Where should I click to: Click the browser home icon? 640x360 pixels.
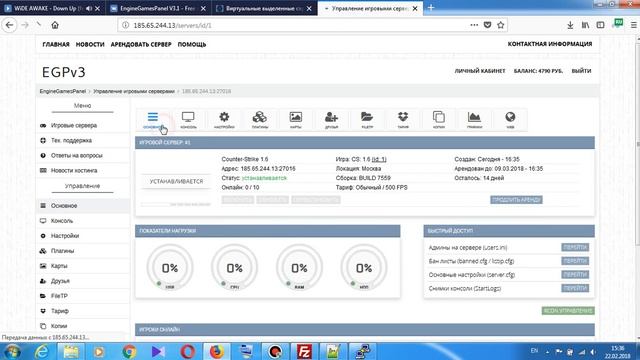(55, 25)
